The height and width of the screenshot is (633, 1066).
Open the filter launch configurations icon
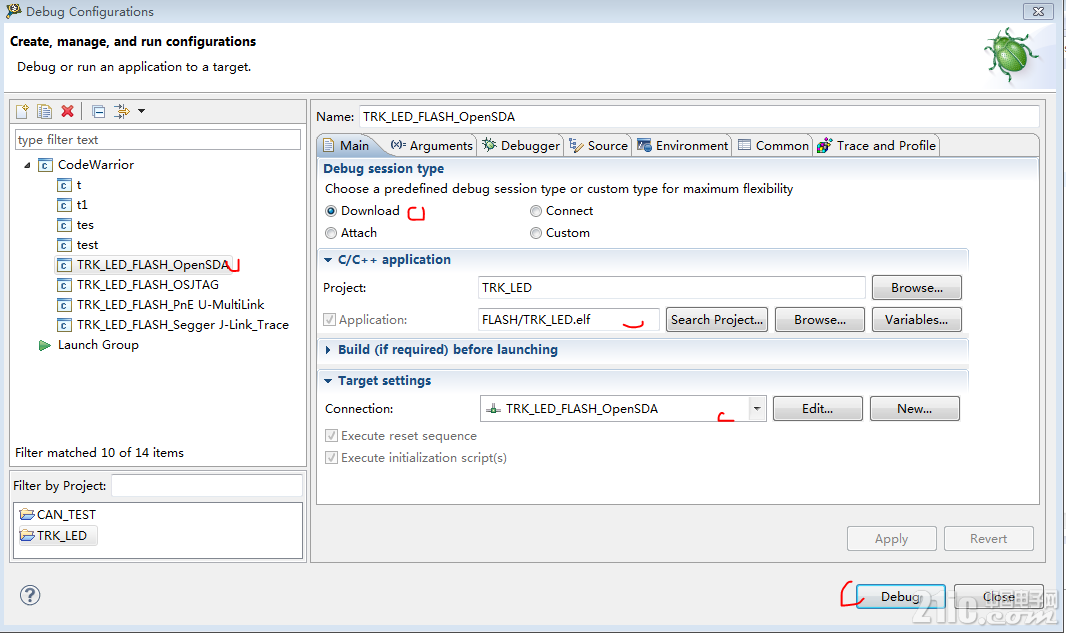[x=122, y=111]
